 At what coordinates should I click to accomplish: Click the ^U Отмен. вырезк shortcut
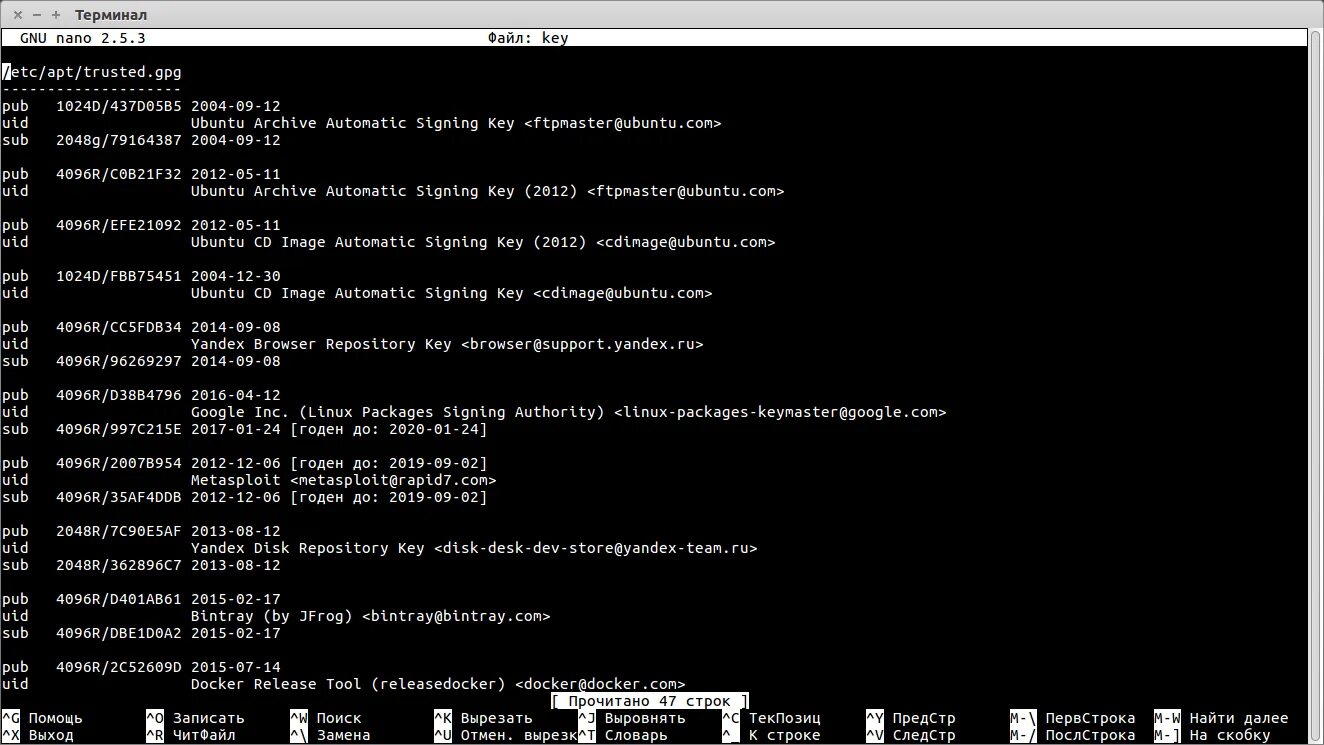pos(505,735)
